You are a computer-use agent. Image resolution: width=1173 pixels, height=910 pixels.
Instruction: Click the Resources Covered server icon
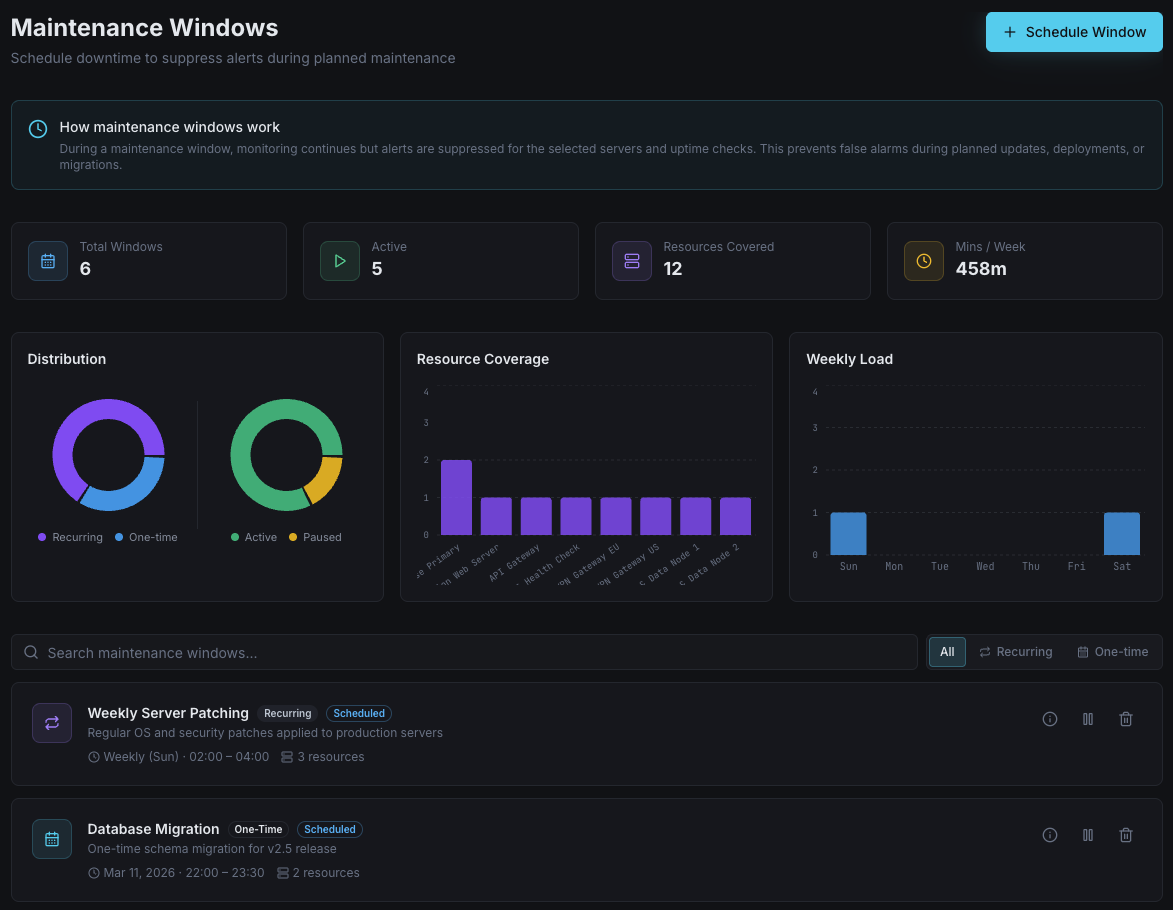[632, 261]
